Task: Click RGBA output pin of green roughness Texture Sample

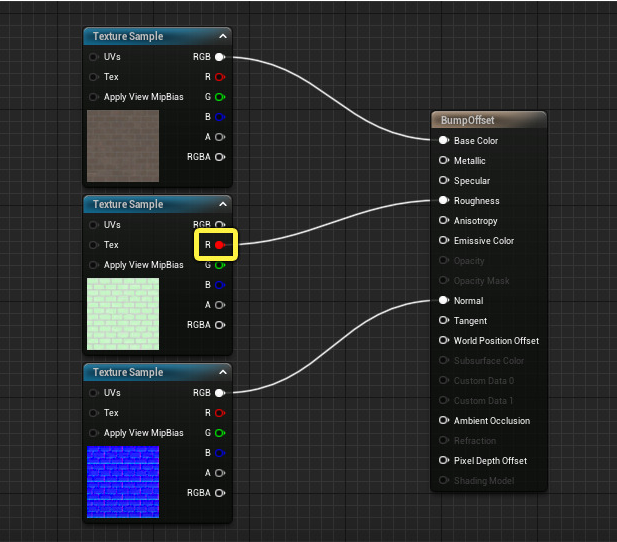Action: pos(220,325)
